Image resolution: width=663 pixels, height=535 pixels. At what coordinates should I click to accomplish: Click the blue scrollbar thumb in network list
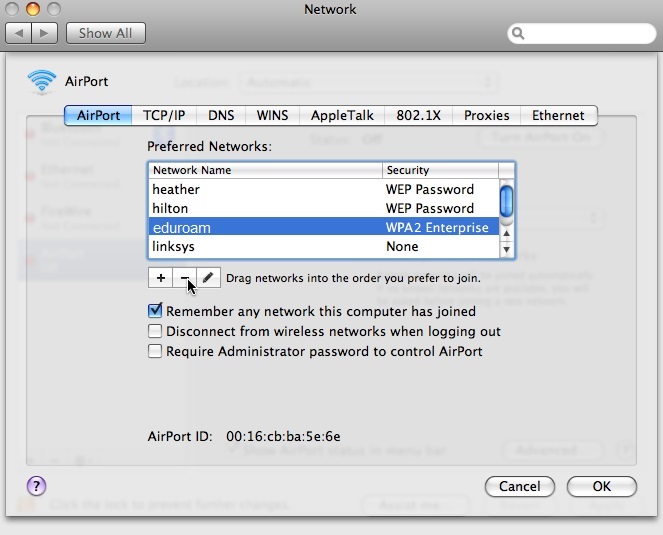click(x=507, y=201)
